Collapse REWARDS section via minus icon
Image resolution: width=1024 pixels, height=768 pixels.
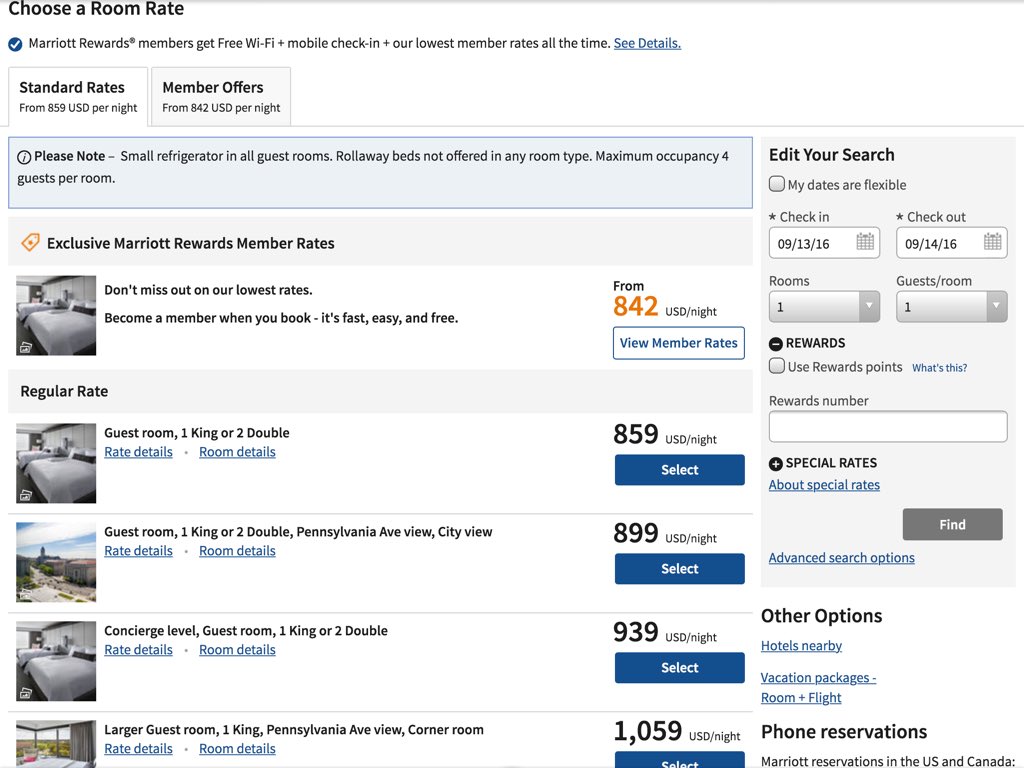click(775, 344)
